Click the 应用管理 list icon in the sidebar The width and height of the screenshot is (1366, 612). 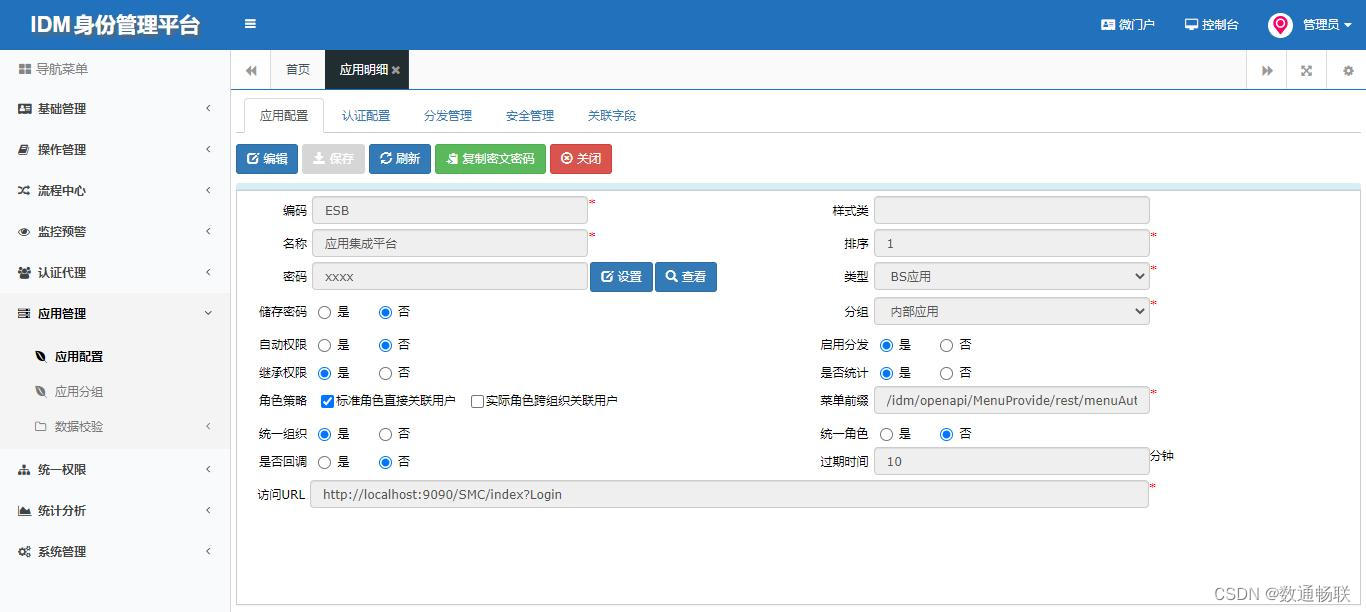[x=24, y=314]
